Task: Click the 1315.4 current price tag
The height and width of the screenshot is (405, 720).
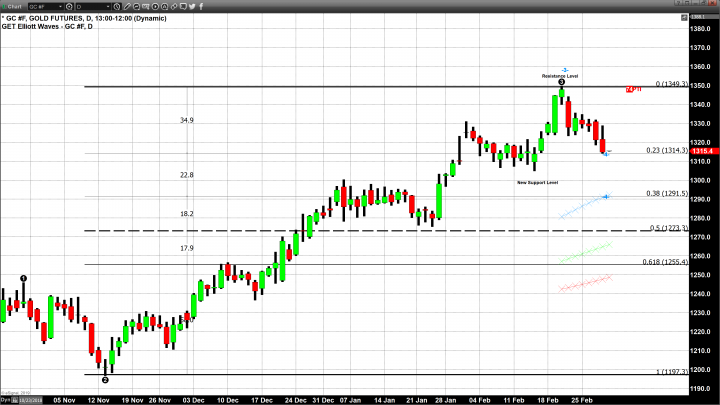Action: click(x=700, y=151)
